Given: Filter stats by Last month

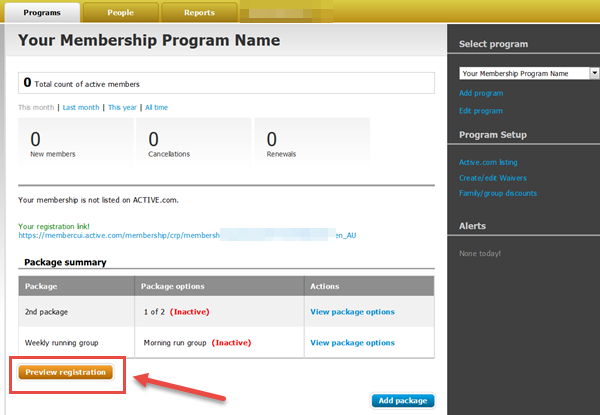Looking at the screenshot, I should coord(81,107).
